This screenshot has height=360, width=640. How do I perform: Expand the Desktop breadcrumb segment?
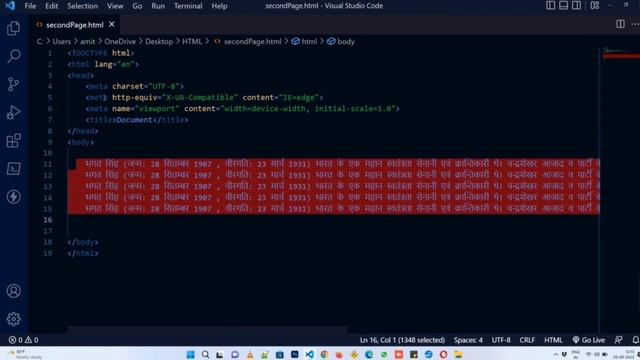pyautogui.click(x=159, y=42)
